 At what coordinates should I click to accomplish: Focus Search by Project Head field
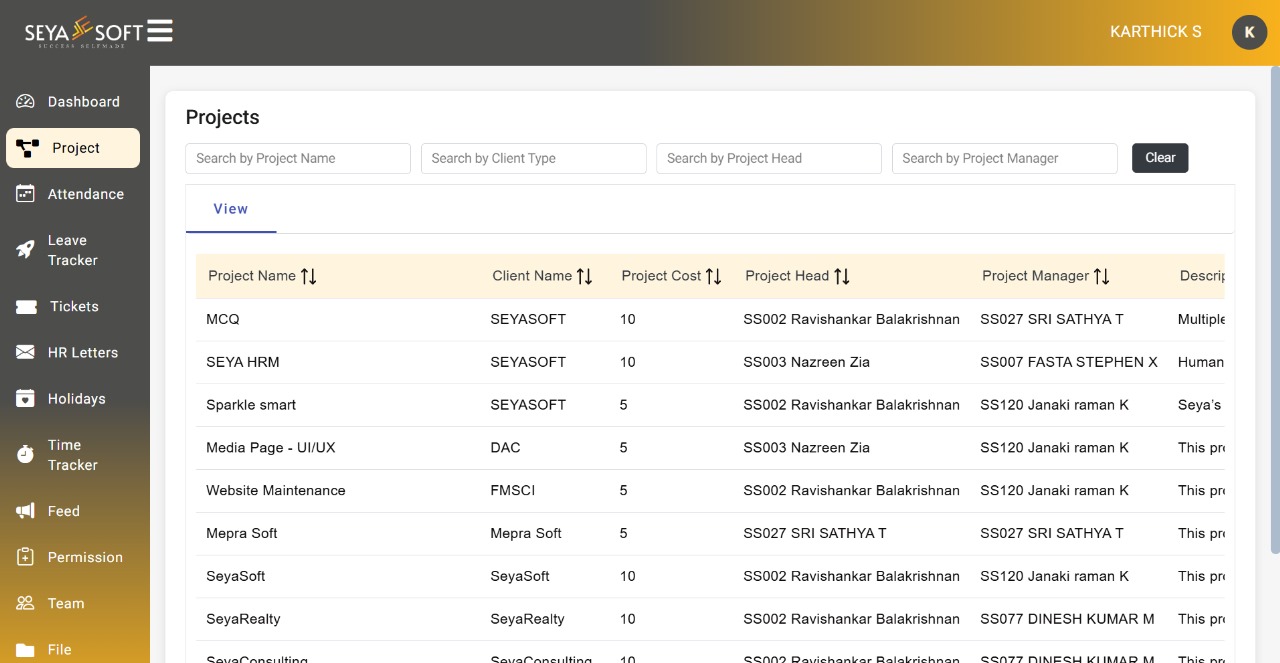769,158
